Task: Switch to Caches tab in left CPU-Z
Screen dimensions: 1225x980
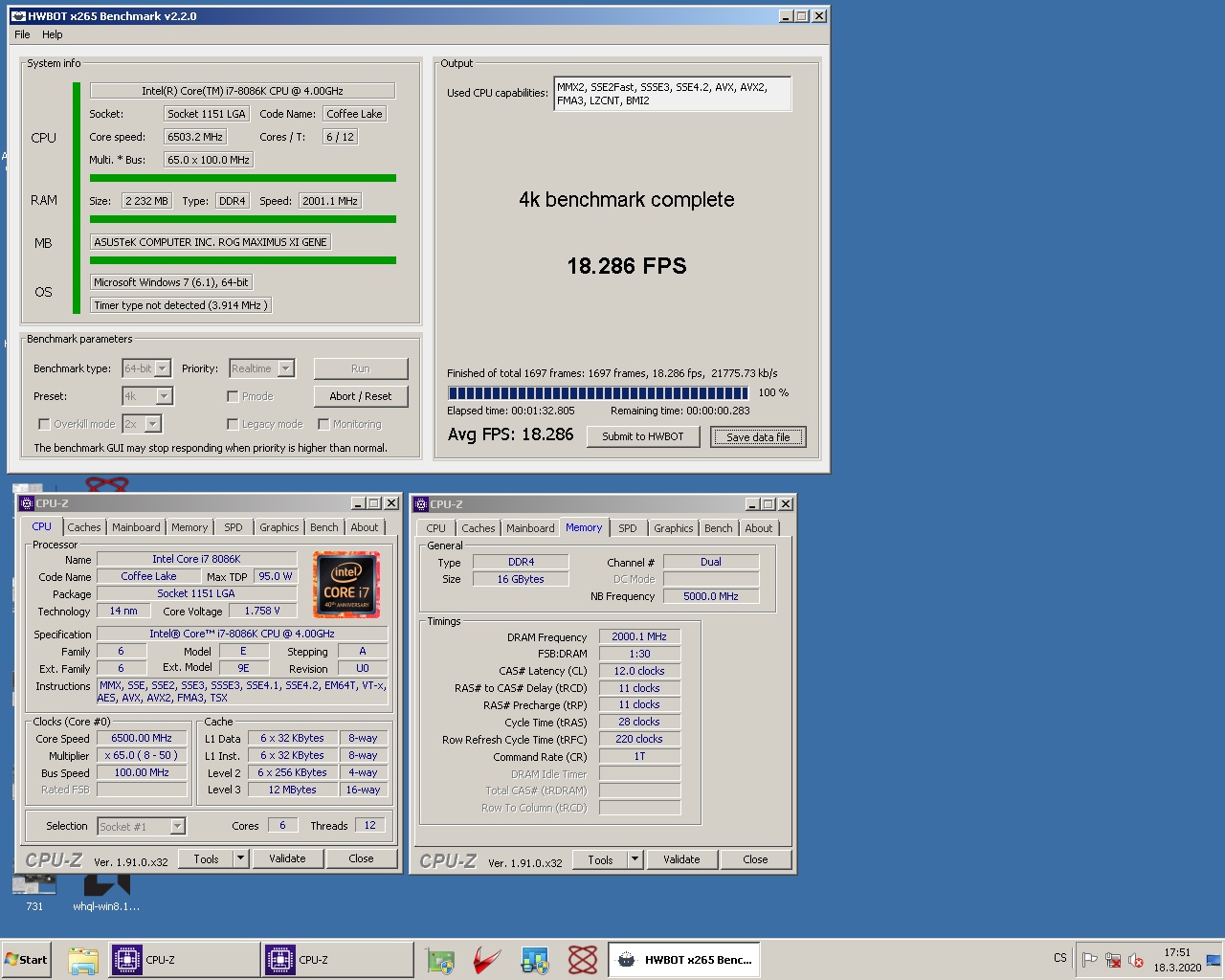Action: tap(84, 527)
